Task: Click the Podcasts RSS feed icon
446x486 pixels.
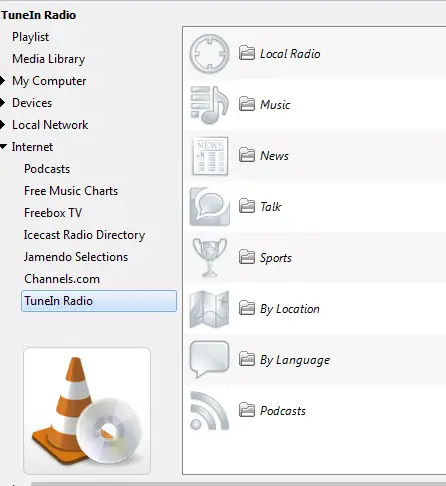Action: [x=209, y=411]
